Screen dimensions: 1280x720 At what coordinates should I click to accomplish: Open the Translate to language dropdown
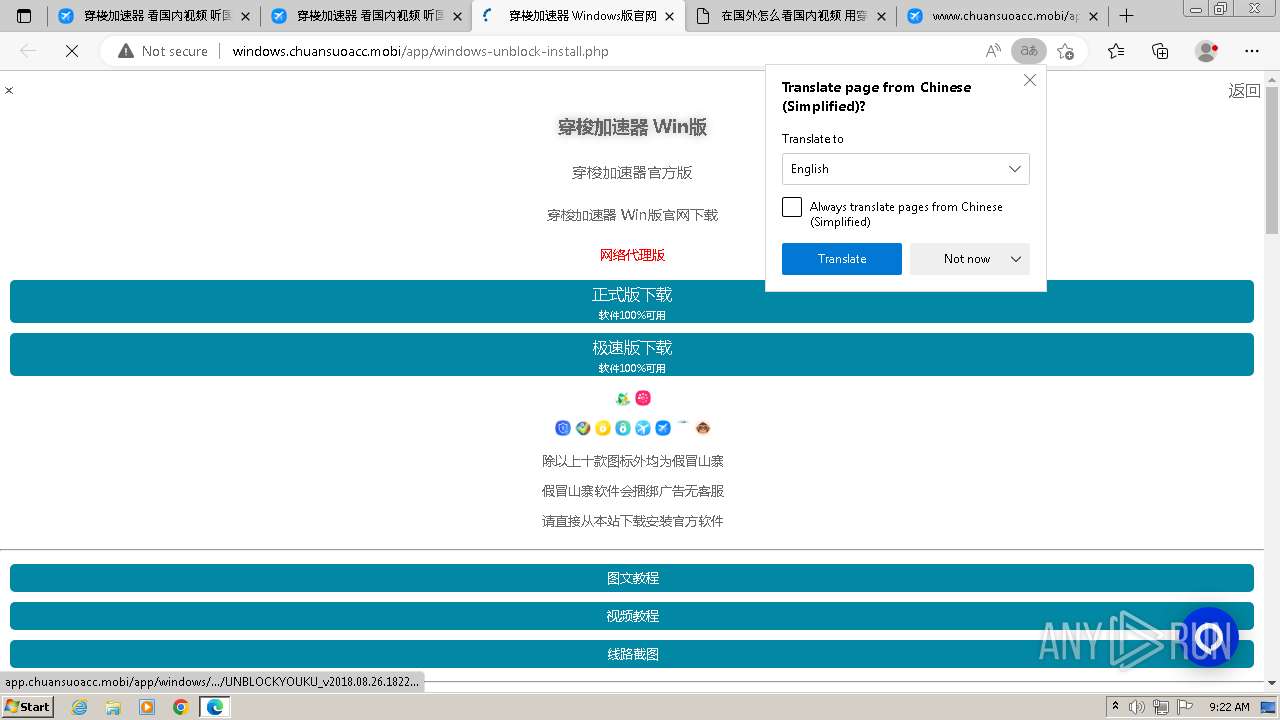point(905,169)
